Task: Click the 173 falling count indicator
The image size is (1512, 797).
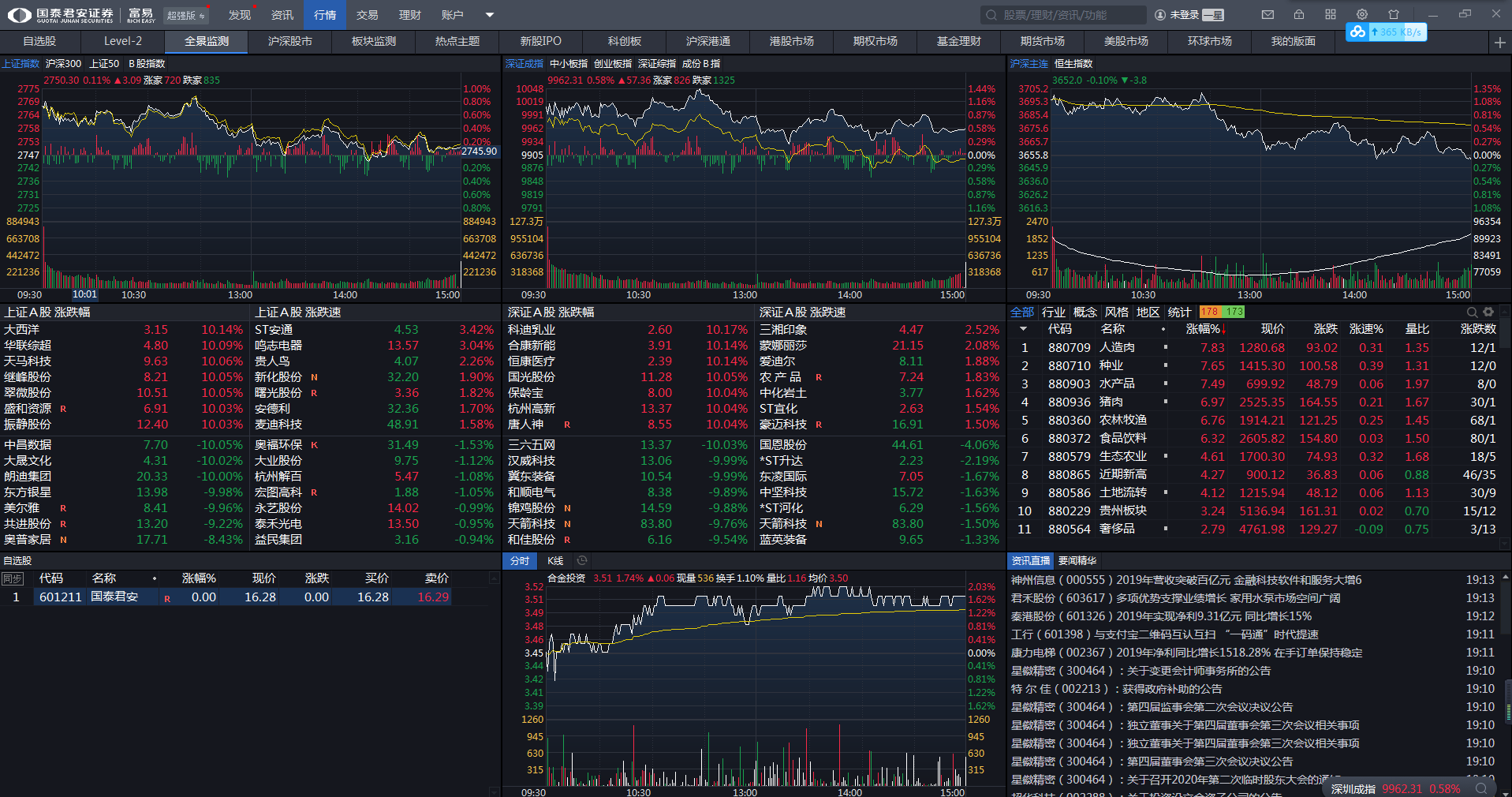Action: coord(1234,312)
